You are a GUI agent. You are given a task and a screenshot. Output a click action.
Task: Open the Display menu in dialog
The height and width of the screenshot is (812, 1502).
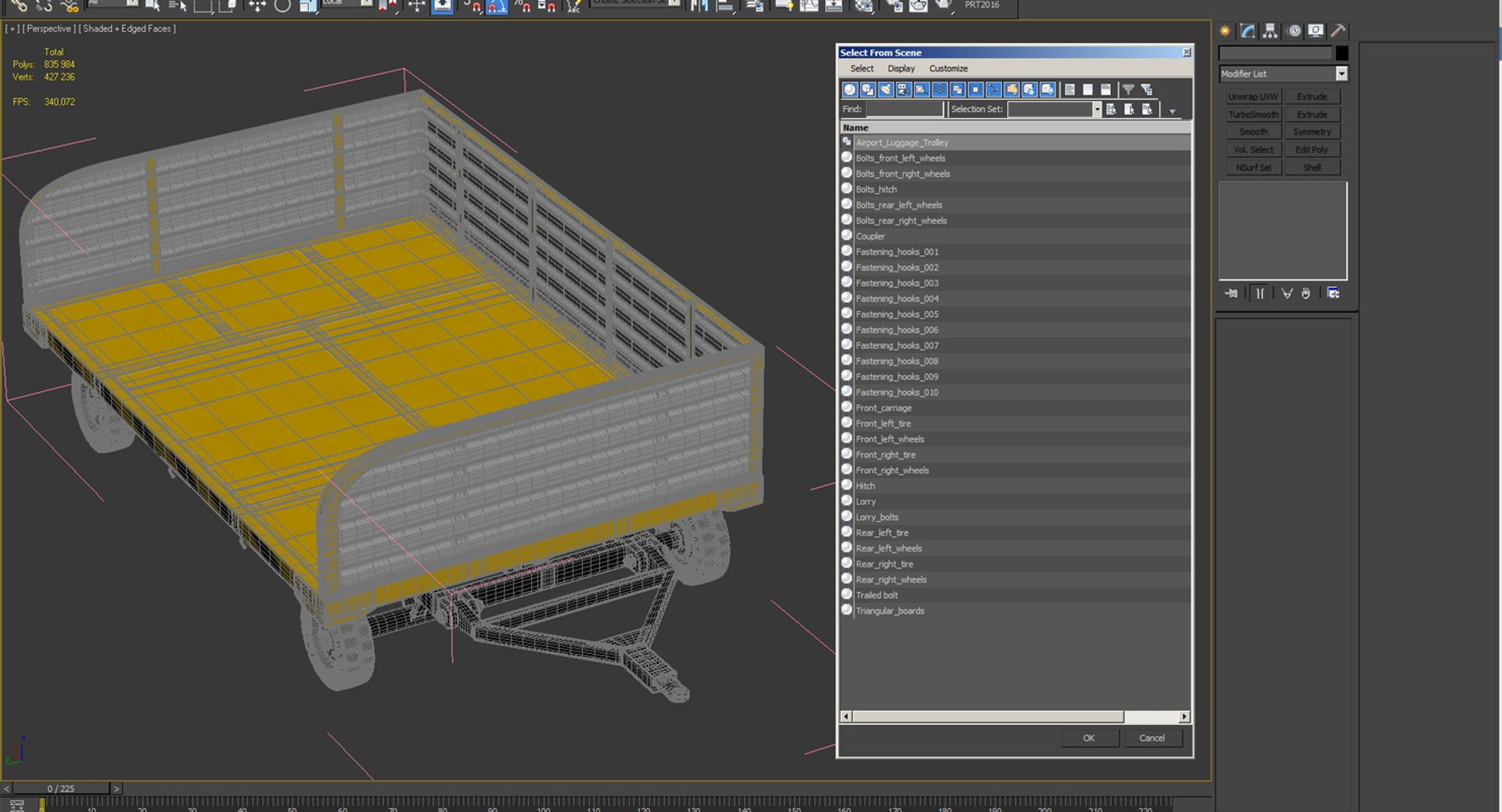(901, 69)
